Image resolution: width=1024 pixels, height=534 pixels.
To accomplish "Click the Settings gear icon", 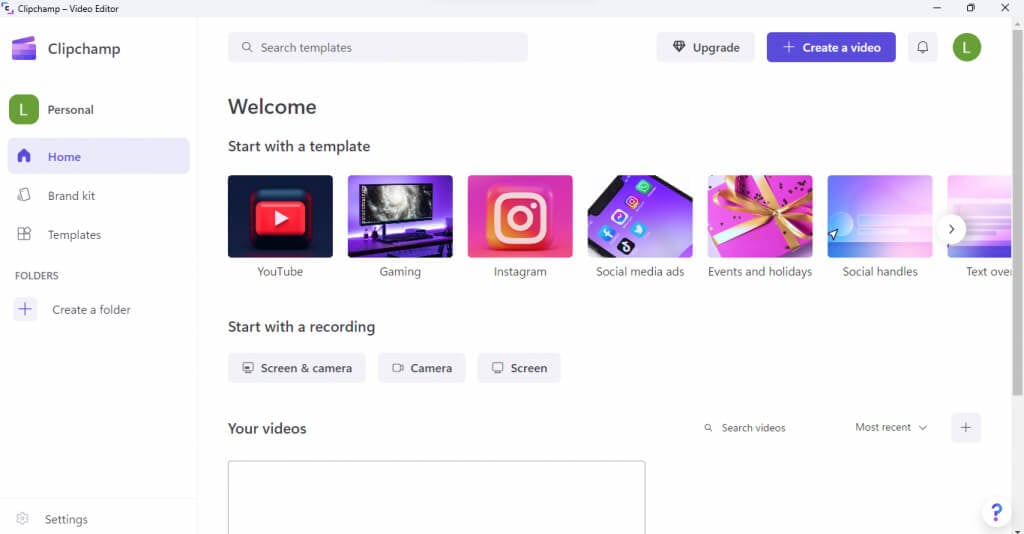I will pyautogui.click(x=22, y=518).
